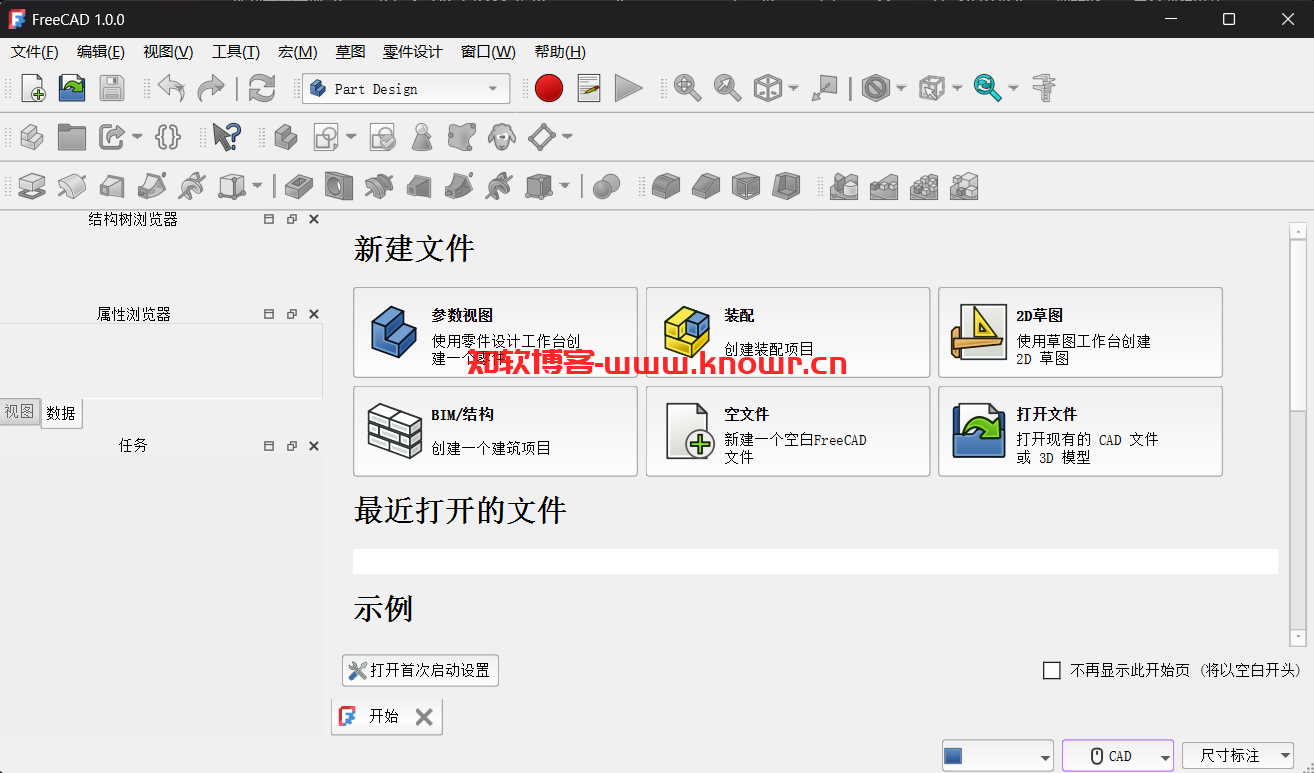The height and width of the screenshot is (773, 1314).
Task: Click the measure caliper icon
Action: coord(1044,89)
